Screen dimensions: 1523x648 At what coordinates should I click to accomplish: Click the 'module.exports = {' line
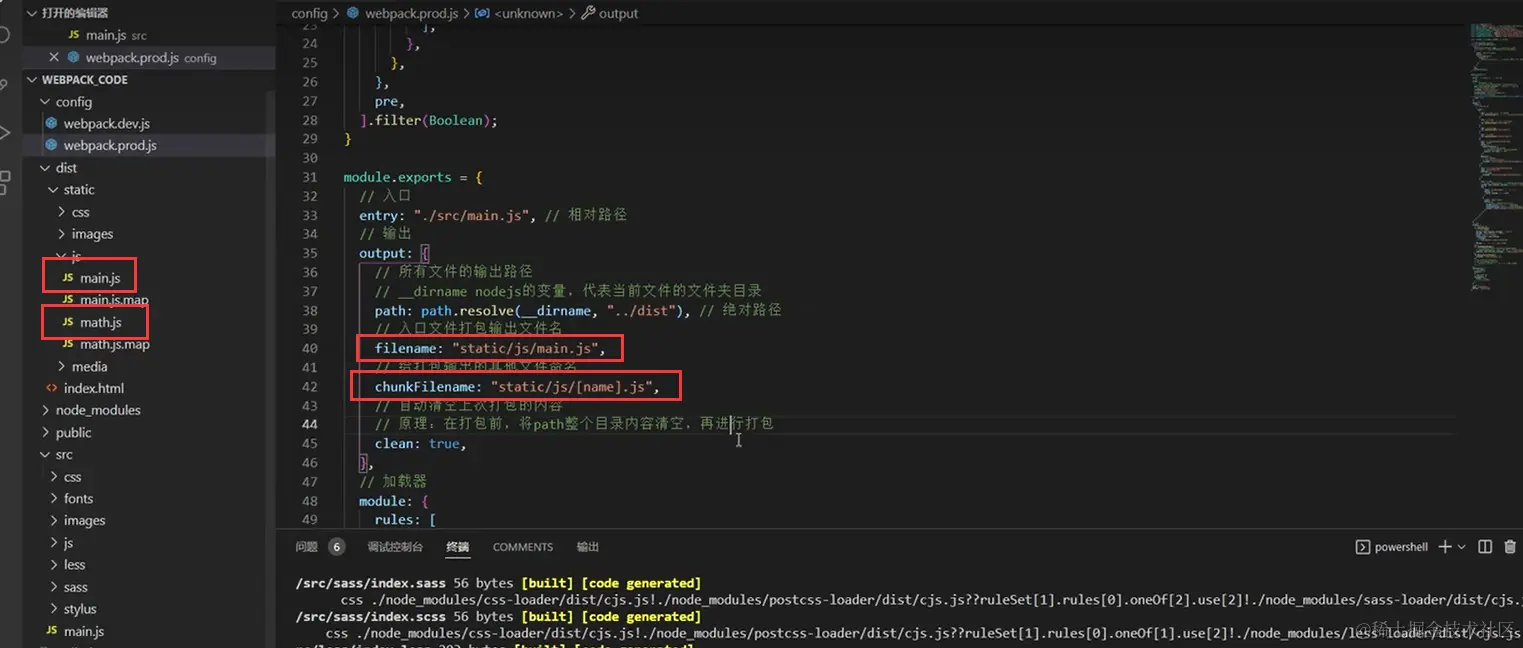(x=413, y=177)
